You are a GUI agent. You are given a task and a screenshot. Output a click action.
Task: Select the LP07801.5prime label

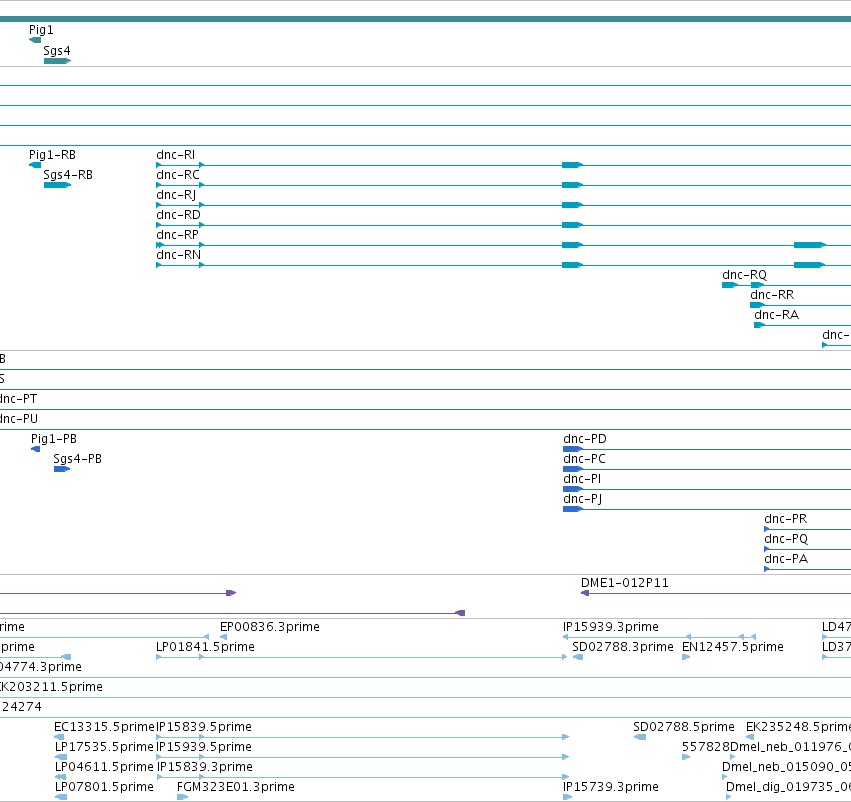[104, 787]
